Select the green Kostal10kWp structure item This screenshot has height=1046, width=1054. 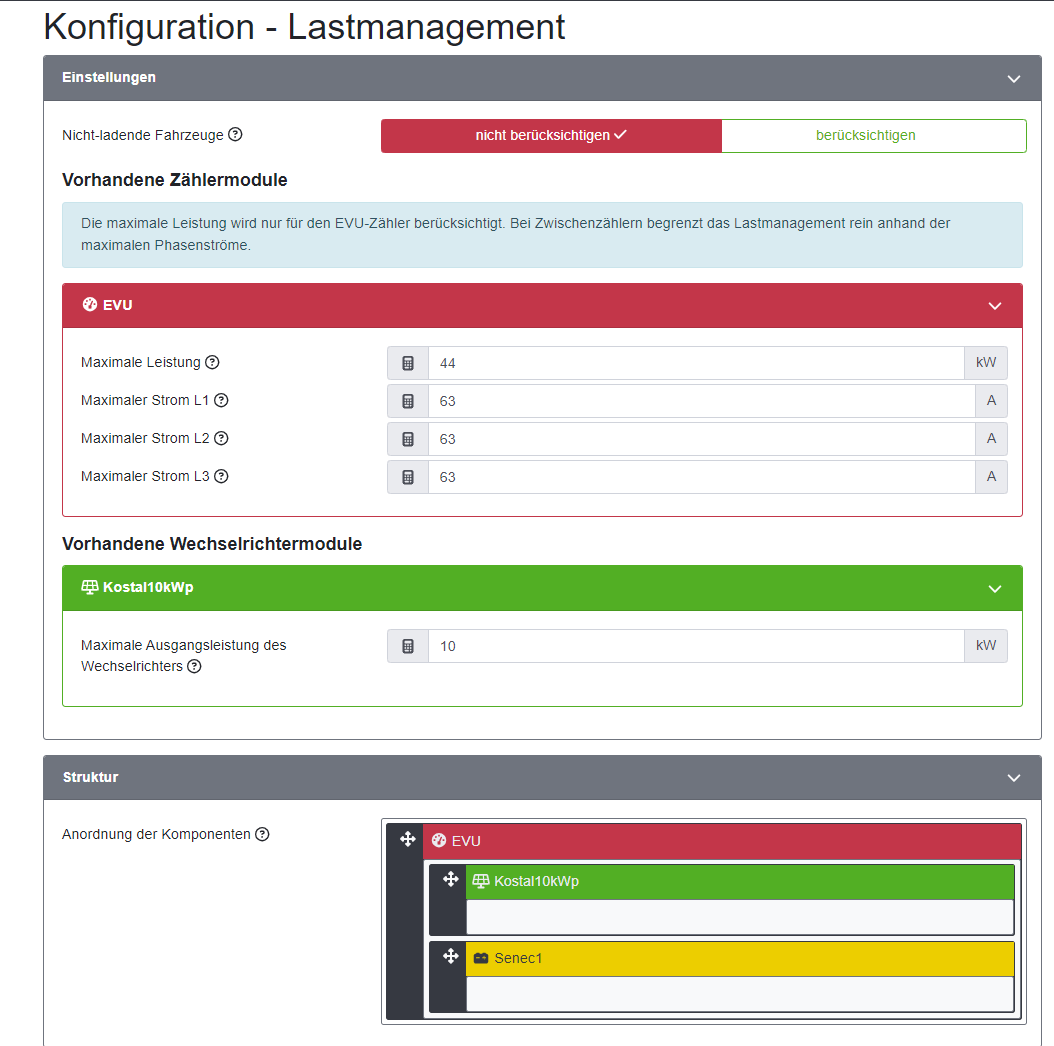coord(739,882)
